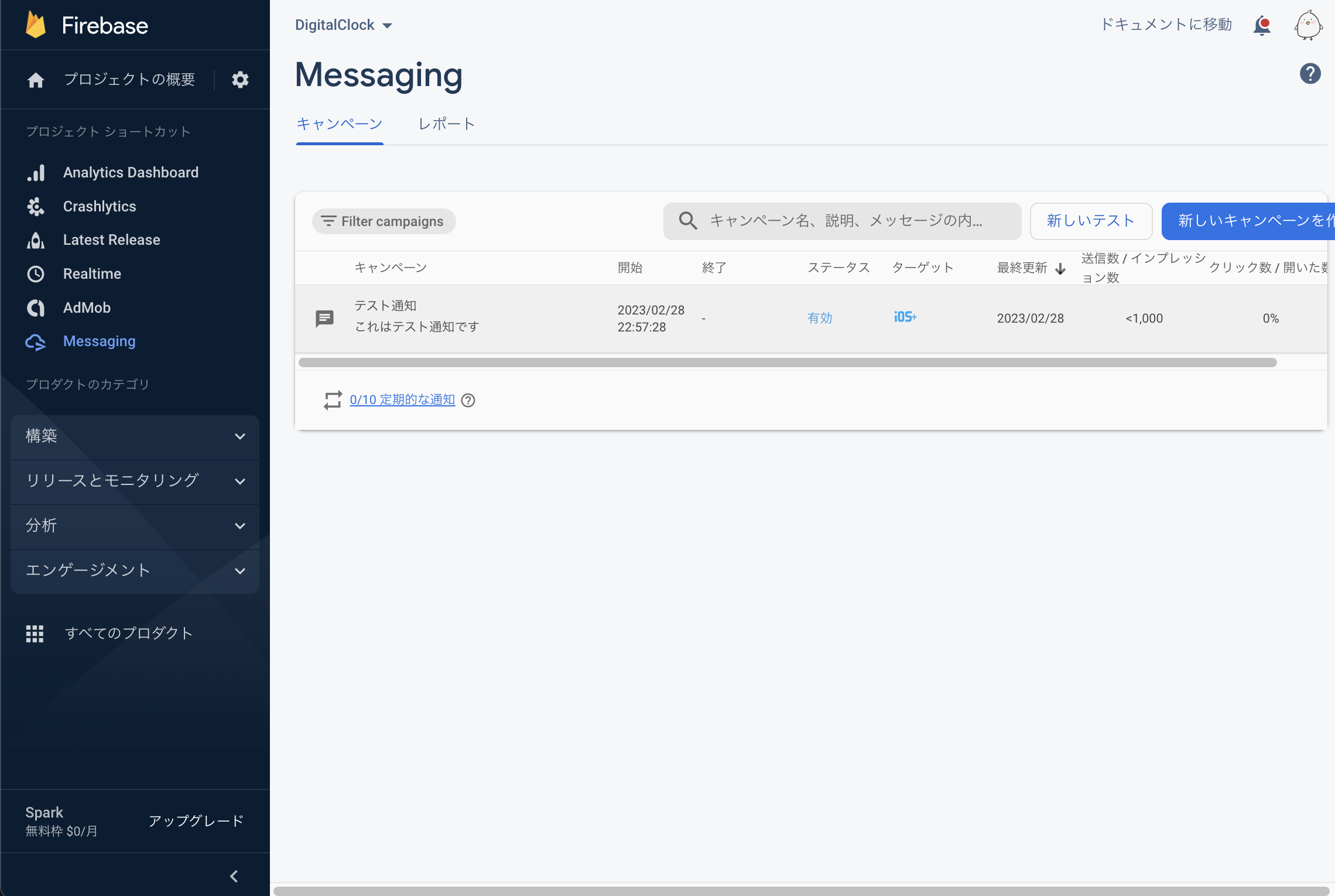The image size is (1335, 896).
Task: Click ドキュメントに移動 link
Action: tap(1165, 25)
